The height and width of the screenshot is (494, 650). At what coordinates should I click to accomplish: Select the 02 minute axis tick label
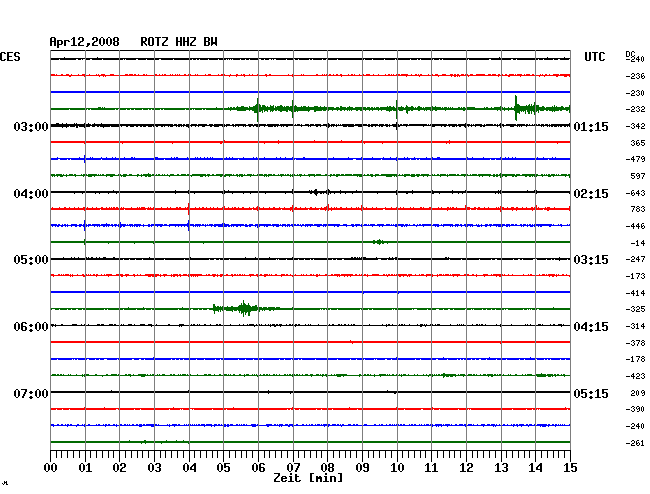pyautogui.click(x=119, y=468)
